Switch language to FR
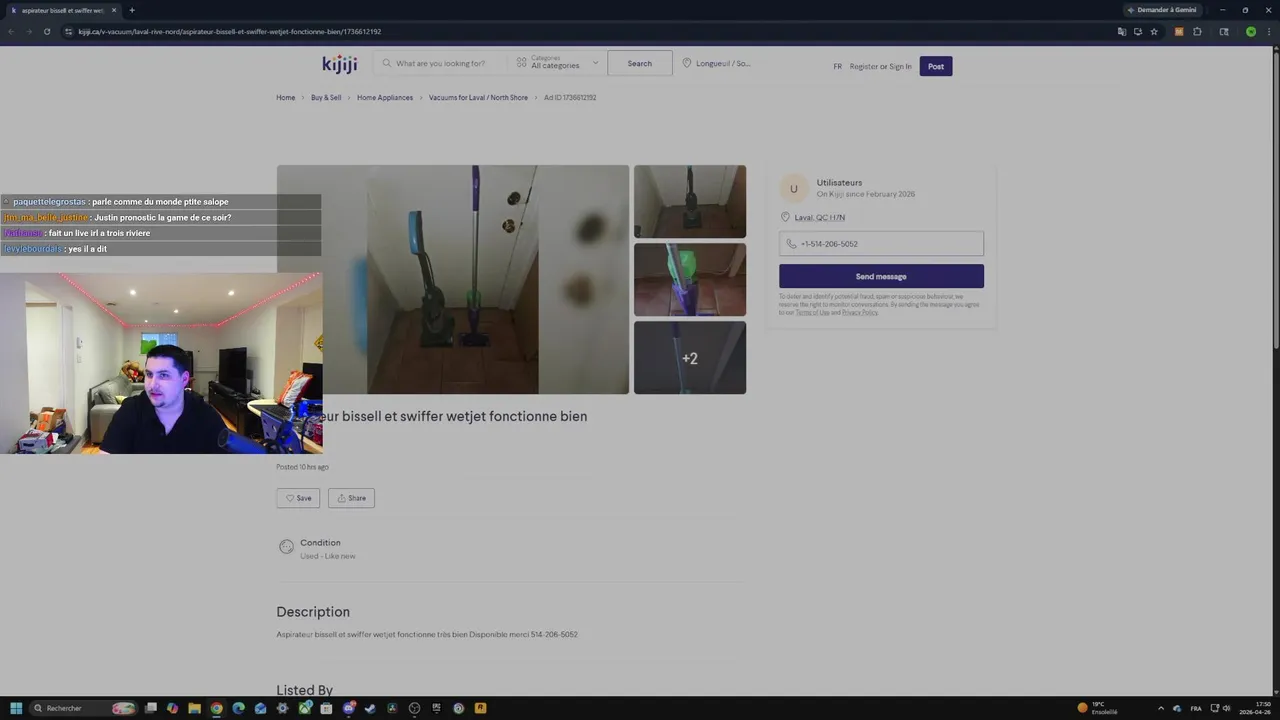The height and width of the screenshot is (720, 1280). pos(838,67)
